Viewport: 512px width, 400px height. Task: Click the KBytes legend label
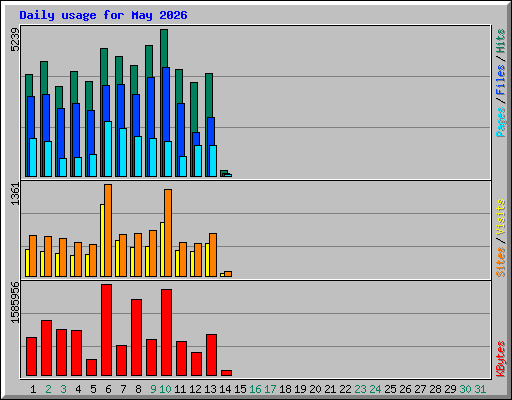pyautogui.click(x=500, y=359)
